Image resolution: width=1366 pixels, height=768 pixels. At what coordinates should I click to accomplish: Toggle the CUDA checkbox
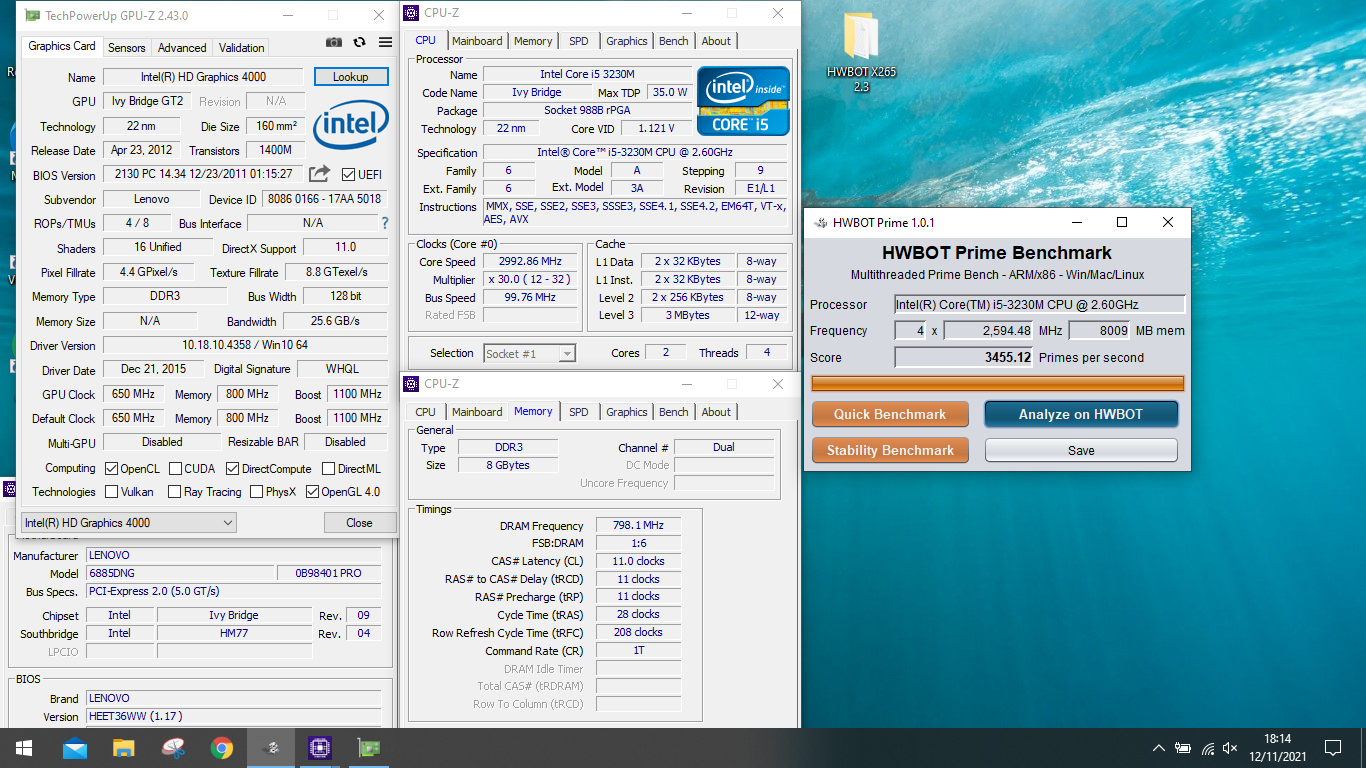pyautogui.click(x=175, y=468)
